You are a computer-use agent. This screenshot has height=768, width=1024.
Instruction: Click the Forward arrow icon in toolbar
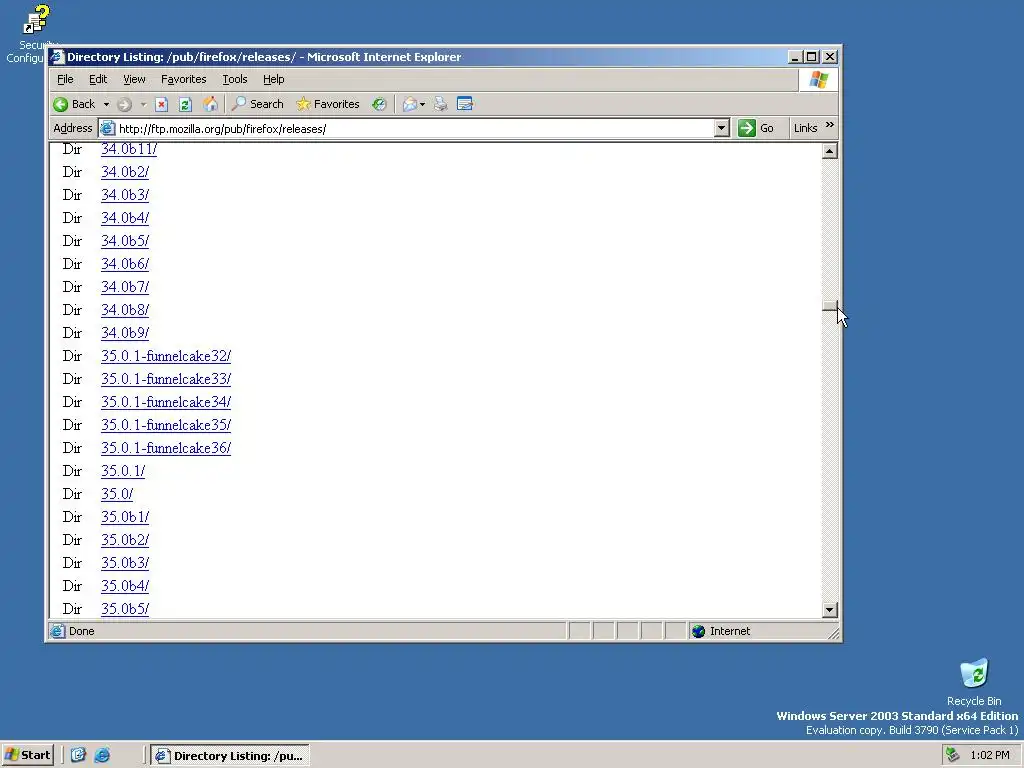point(124,104)
